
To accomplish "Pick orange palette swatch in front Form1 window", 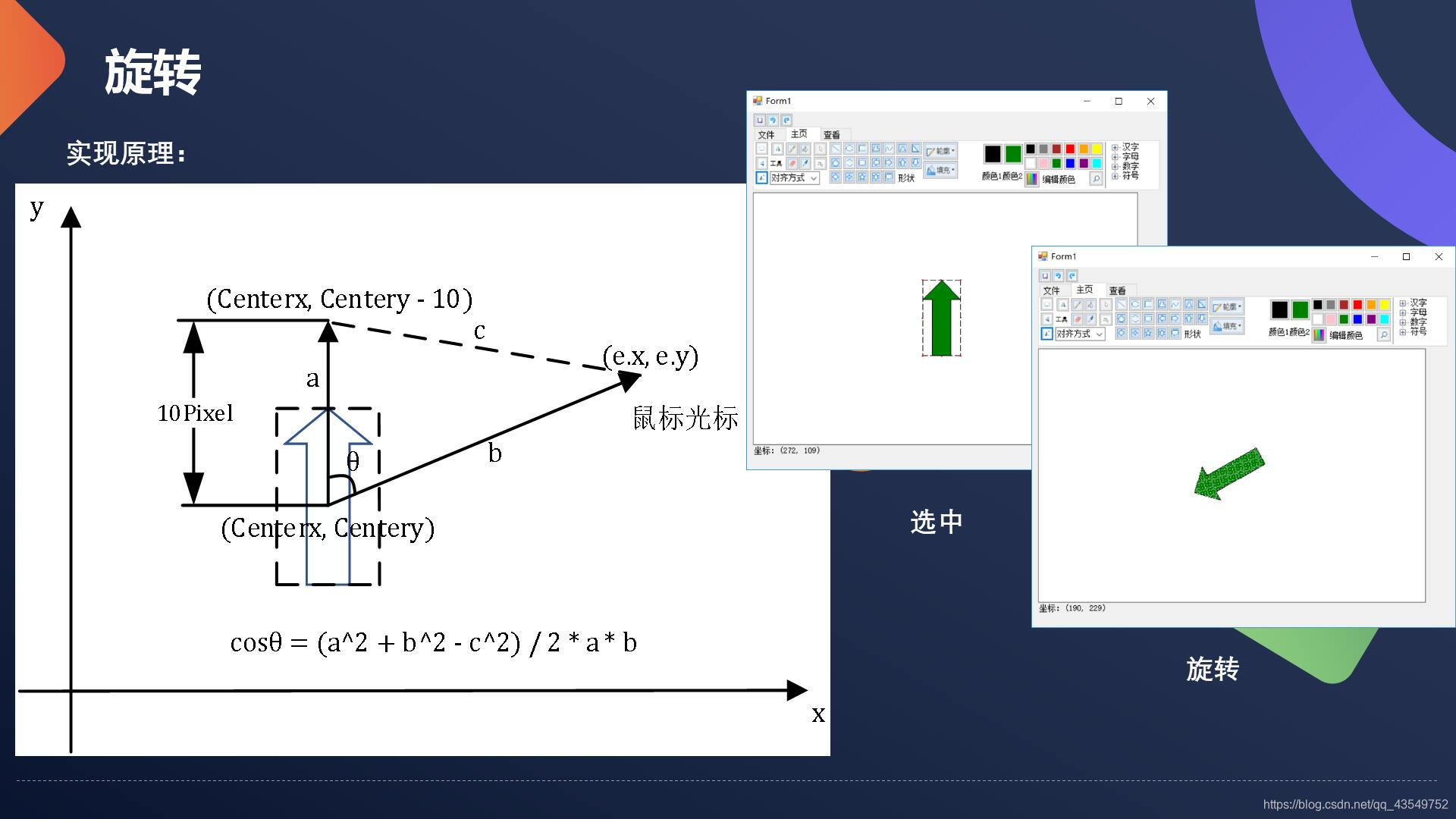I will point(1371,305).
